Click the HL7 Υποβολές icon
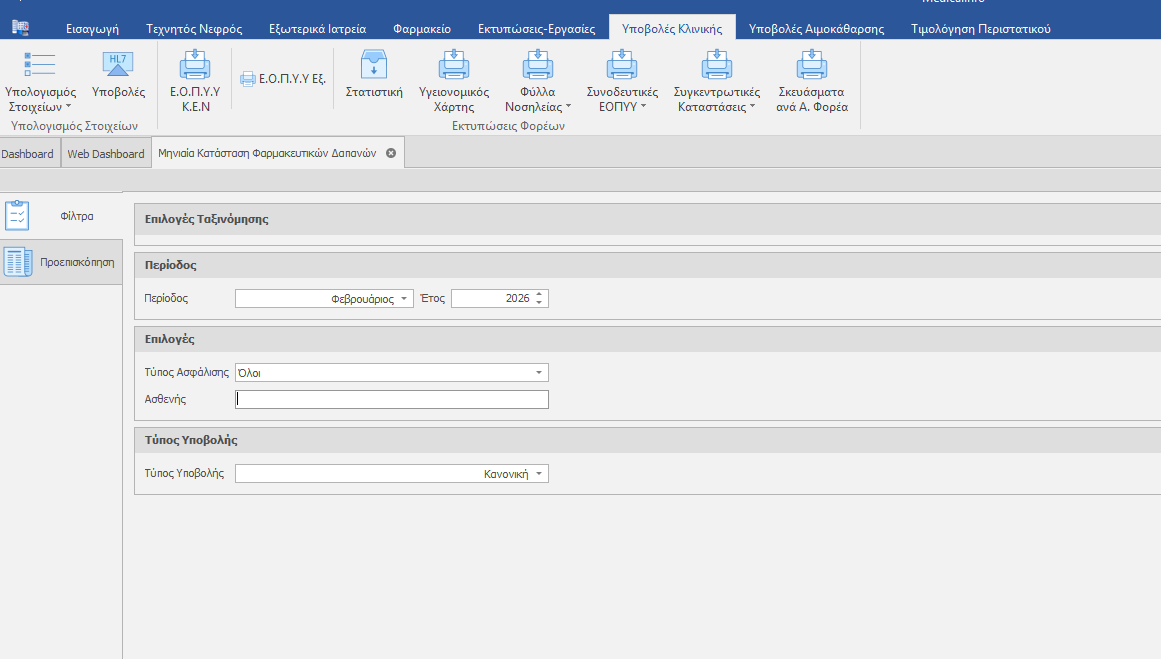This screenshot has height=659, width=1161. click(x=118, y=66)
